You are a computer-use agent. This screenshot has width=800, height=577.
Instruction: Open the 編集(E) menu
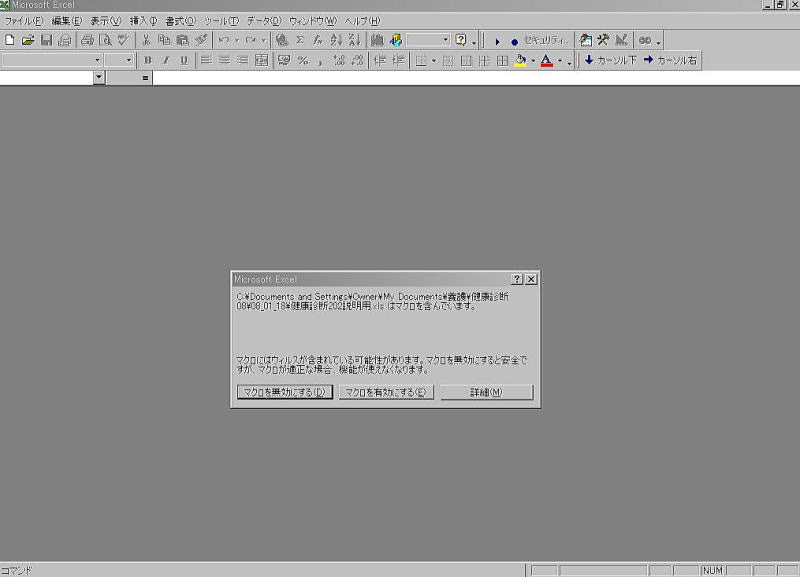pyautogui.click(x=67, y=21)
